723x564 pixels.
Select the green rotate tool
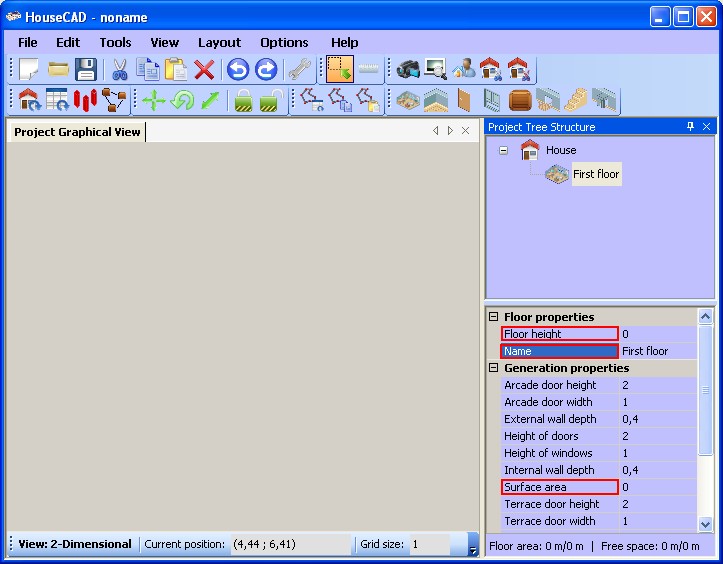[182, 100]
